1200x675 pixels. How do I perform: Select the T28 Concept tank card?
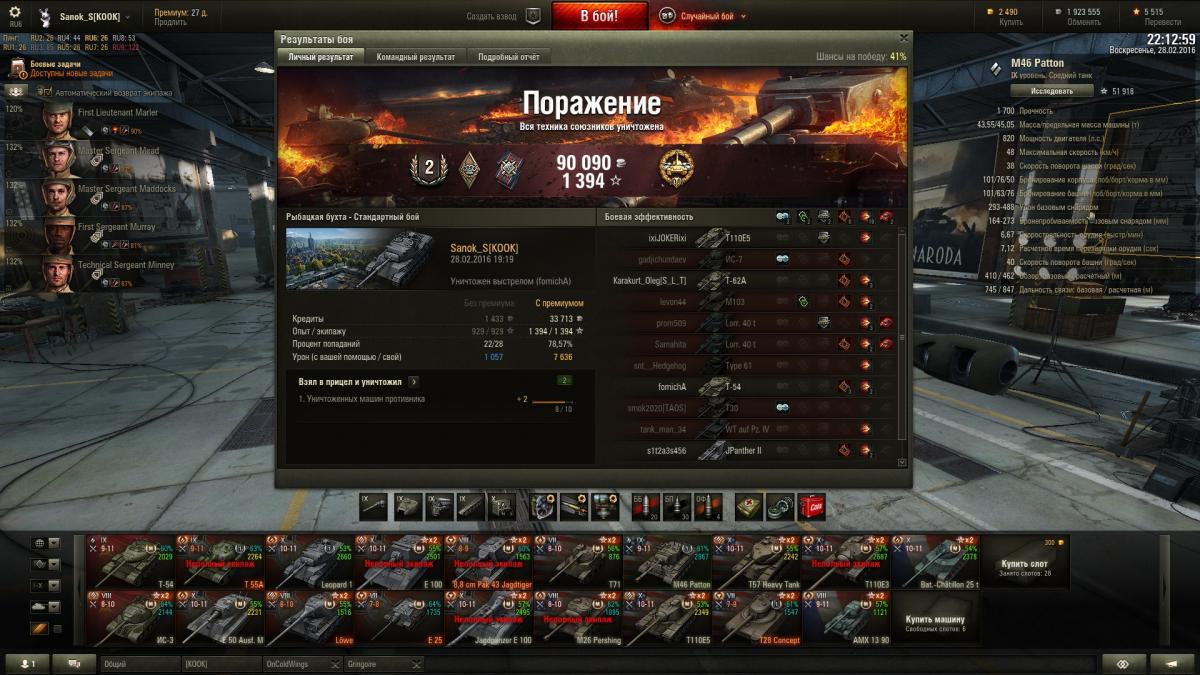click(x=755, y=618)
